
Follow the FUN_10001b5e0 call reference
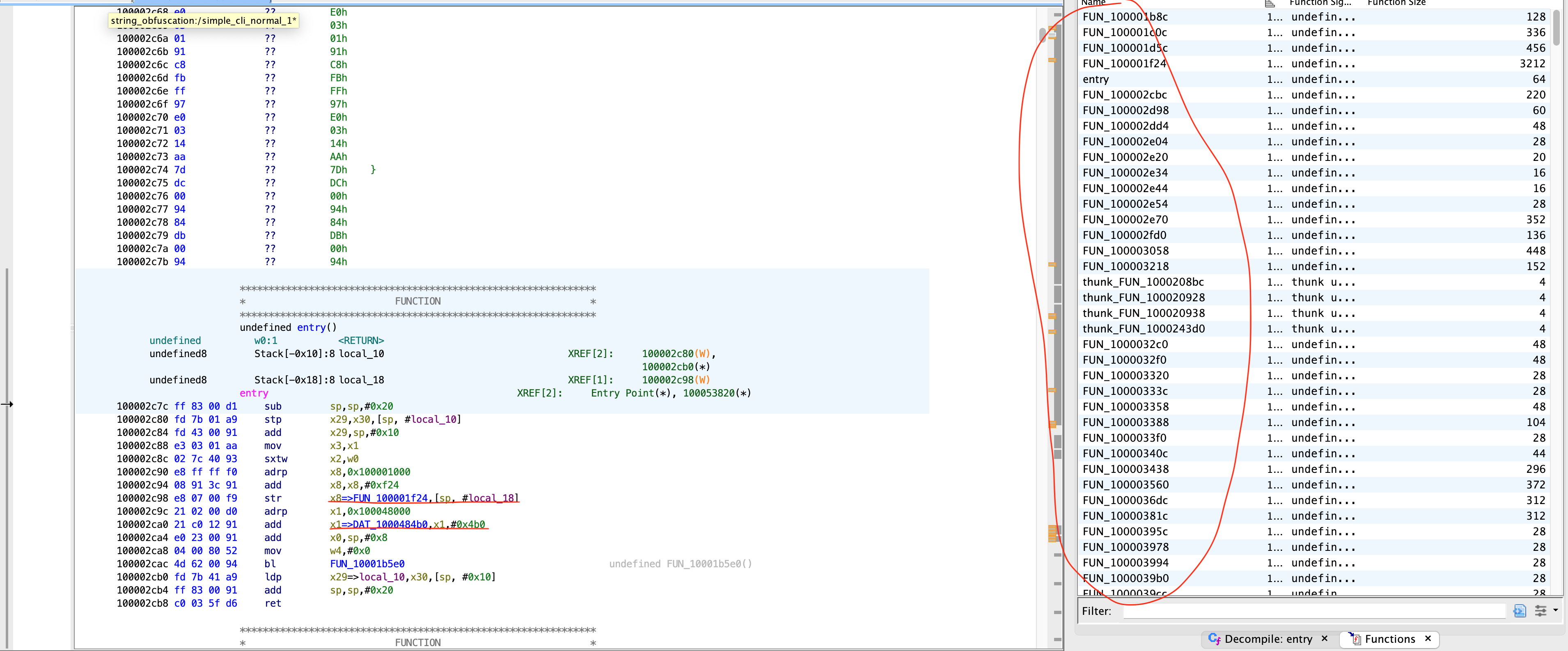367,564
